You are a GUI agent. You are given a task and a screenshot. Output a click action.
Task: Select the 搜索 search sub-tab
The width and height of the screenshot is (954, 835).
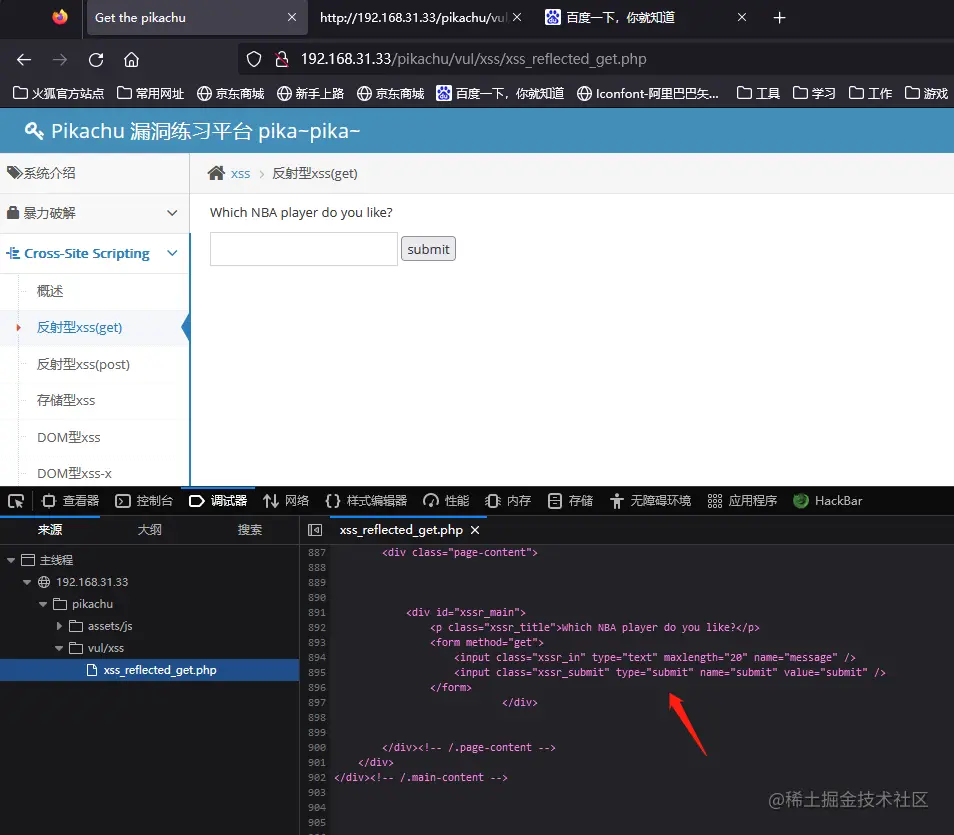[x=249, y=529]
